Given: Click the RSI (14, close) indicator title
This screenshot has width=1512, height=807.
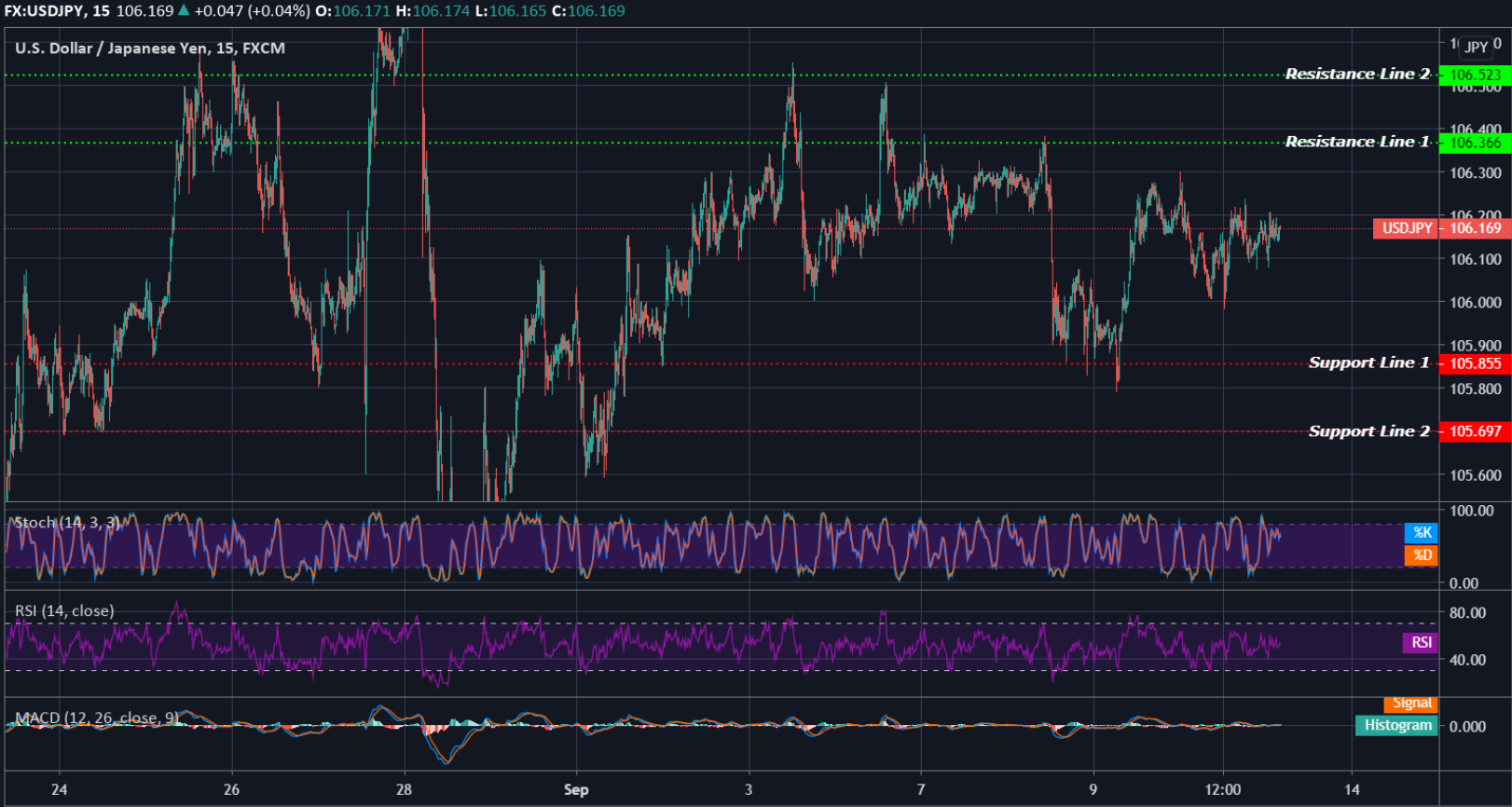Looking at the screenshot, I should [x=64, y=611].
